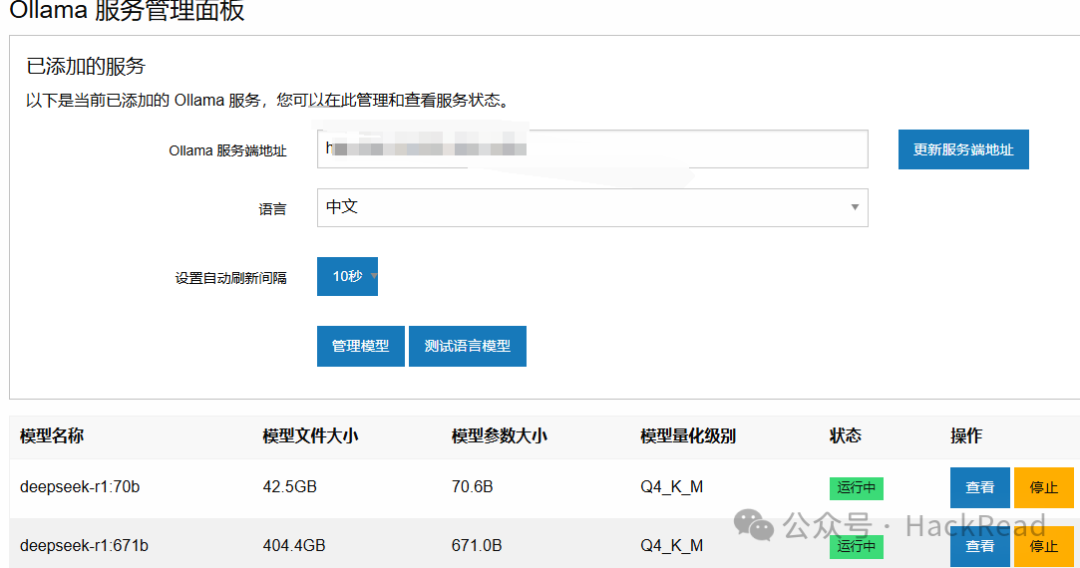Click 查看 for deepseek-r1:70b

[979, 487]
